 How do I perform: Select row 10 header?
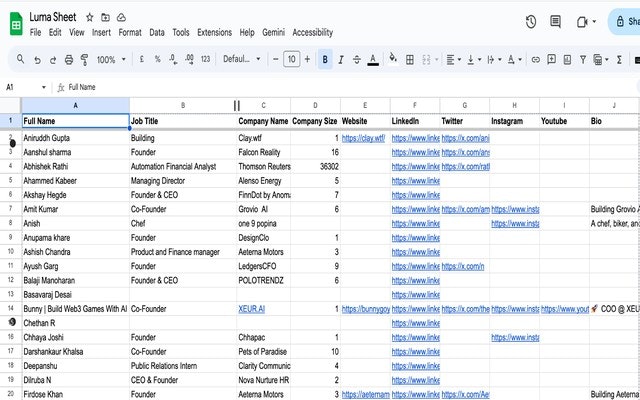coord(11,252)
